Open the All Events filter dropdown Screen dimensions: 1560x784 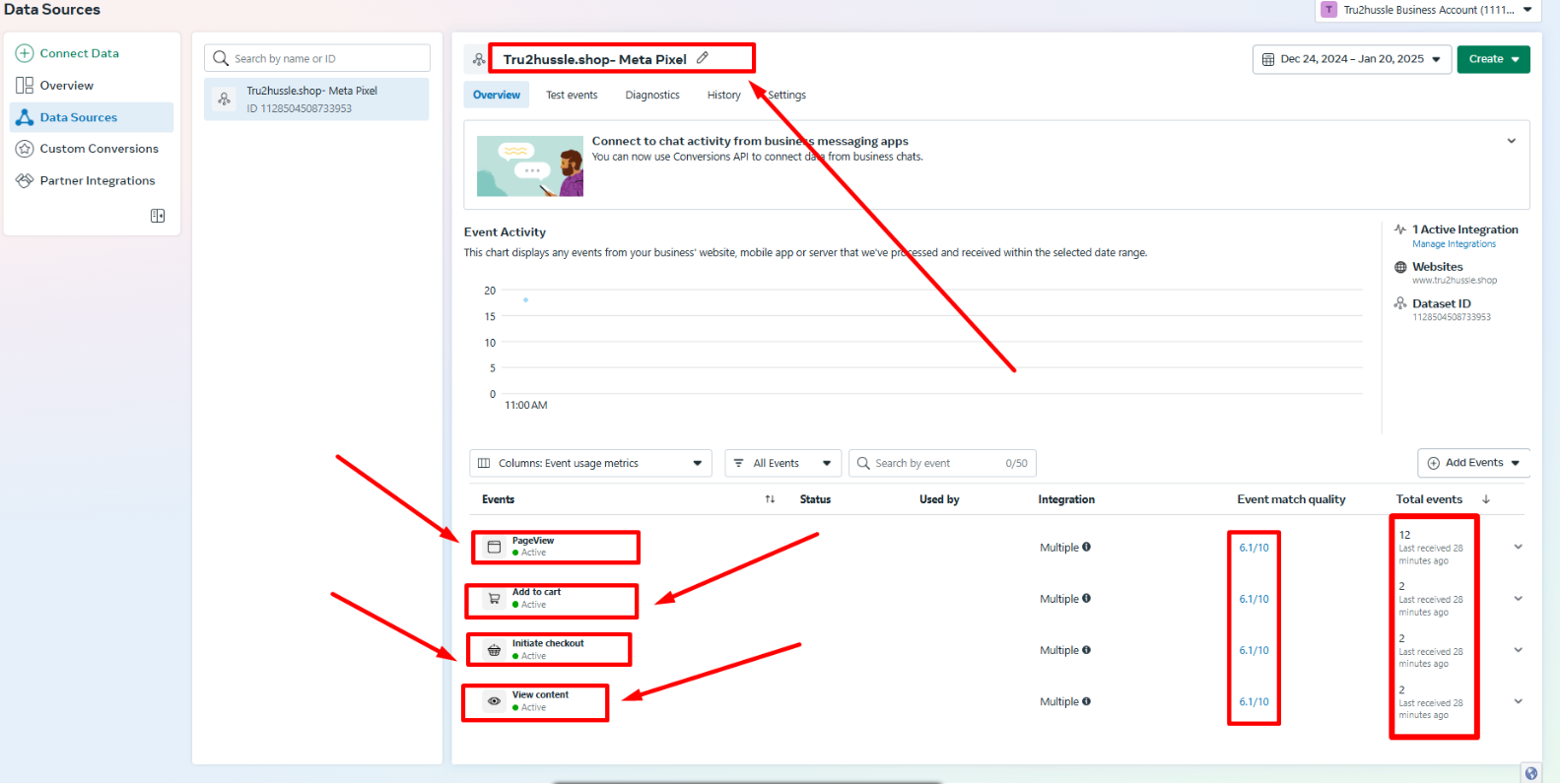tap(783, 463)
